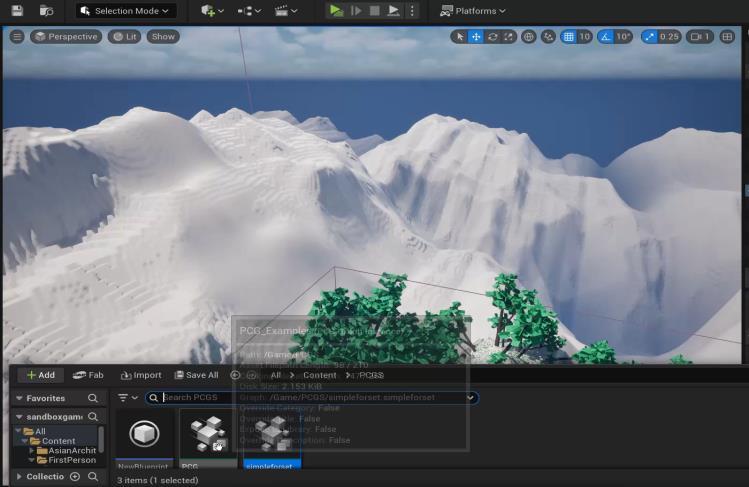Open the cinematics clapperboard menu

(x=286, y=11)
